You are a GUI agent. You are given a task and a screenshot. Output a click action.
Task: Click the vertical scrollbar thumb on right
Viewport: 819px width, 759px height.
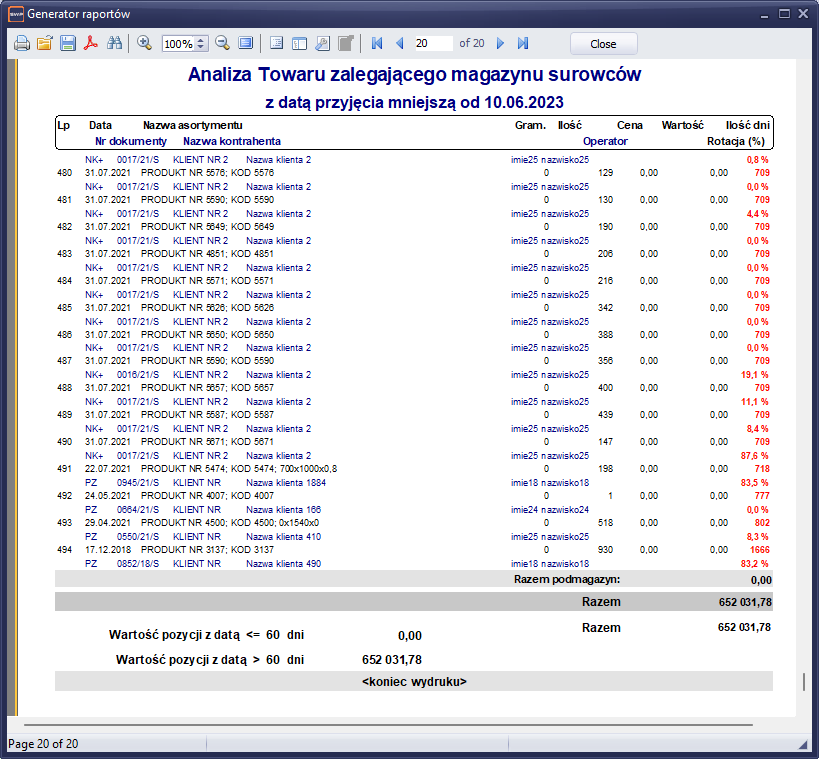803,682
